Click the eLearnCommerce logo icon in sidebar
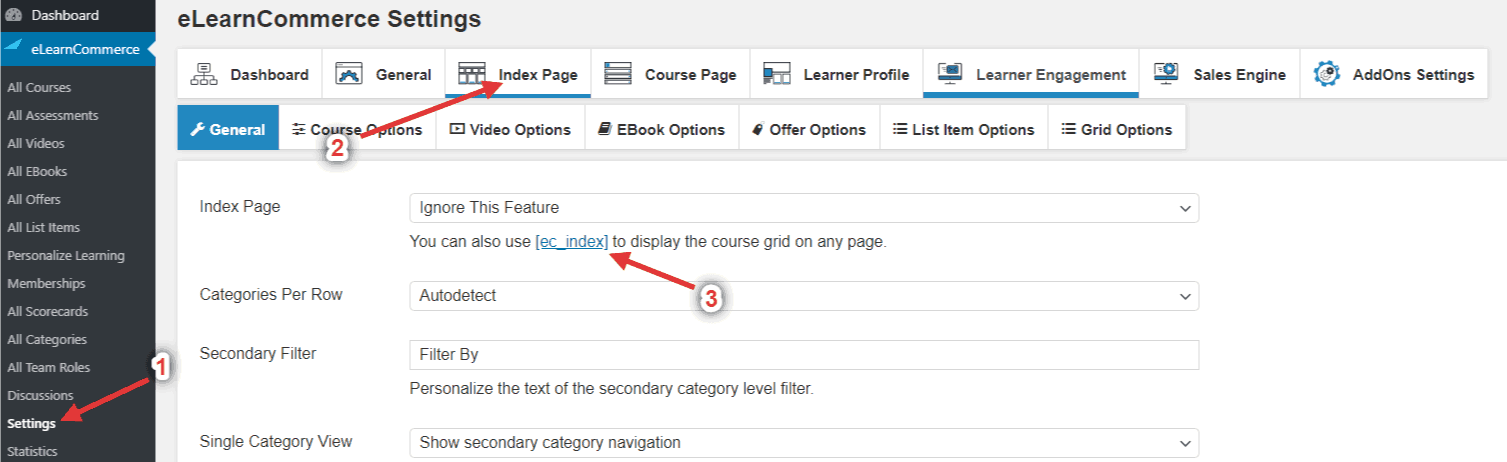1507x462 pixels. pos(14,48)
